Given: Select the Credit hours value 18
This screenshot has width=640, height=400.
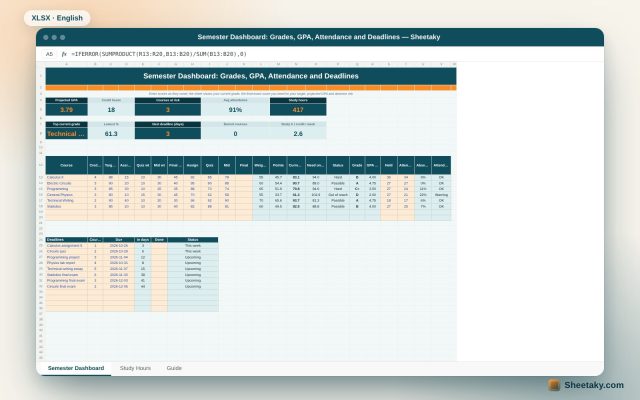Looking at the screenshot, I should coord(111,109).
